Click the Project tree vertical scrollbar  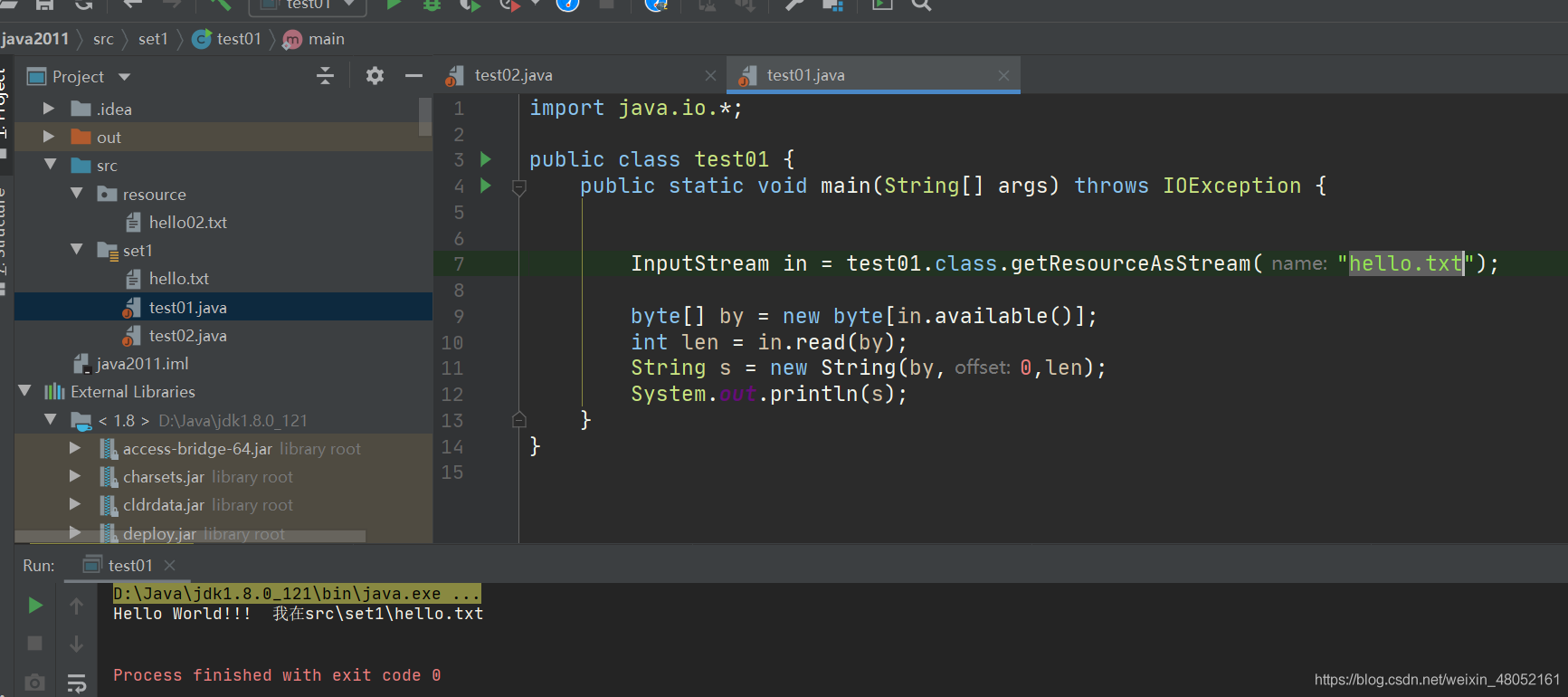click(425, 116)
